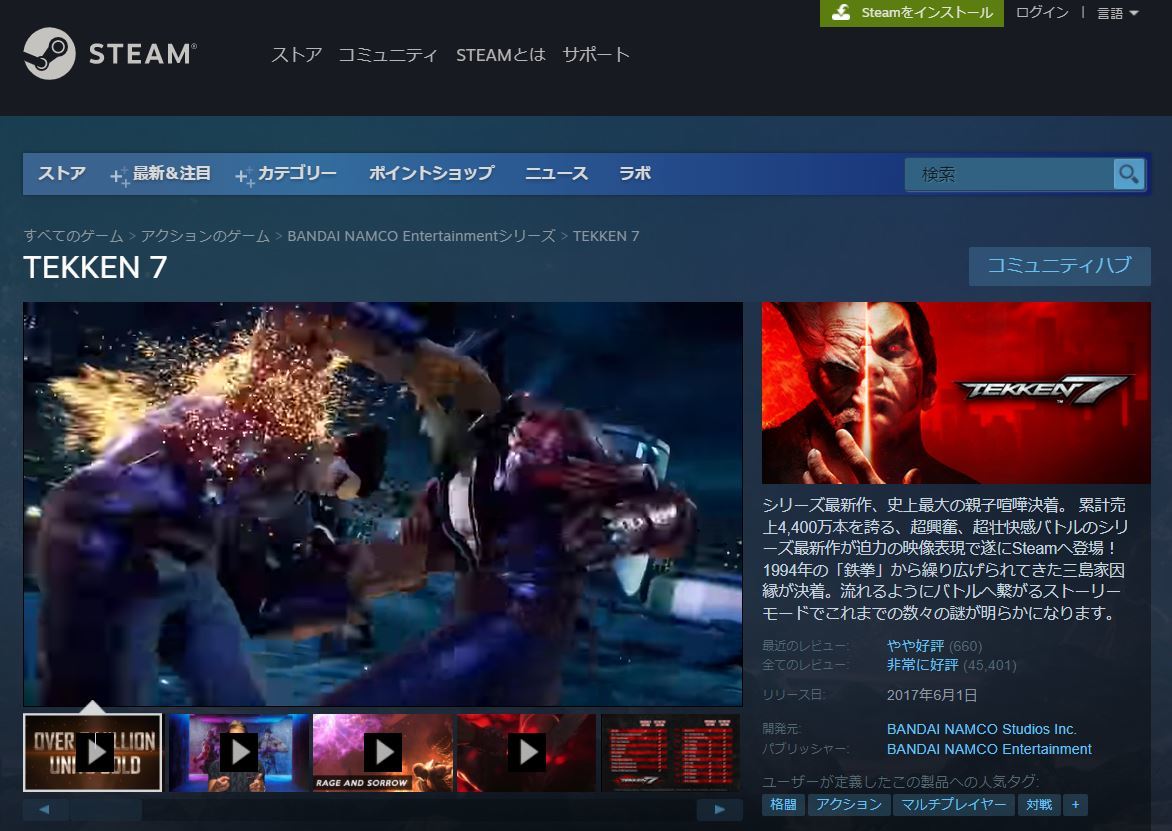Image resolution: width=1172 pixels, height=831 pixels.
Task: Click TEKKEN 7 breadcrumb link
Action: pyautogui.click(x=606, y=236)
